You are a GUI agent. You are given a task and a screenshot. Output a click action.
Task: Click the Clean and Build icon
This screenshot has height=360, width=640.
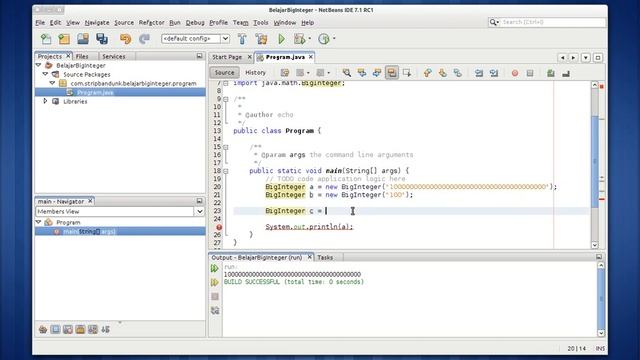tap(261, 39)
